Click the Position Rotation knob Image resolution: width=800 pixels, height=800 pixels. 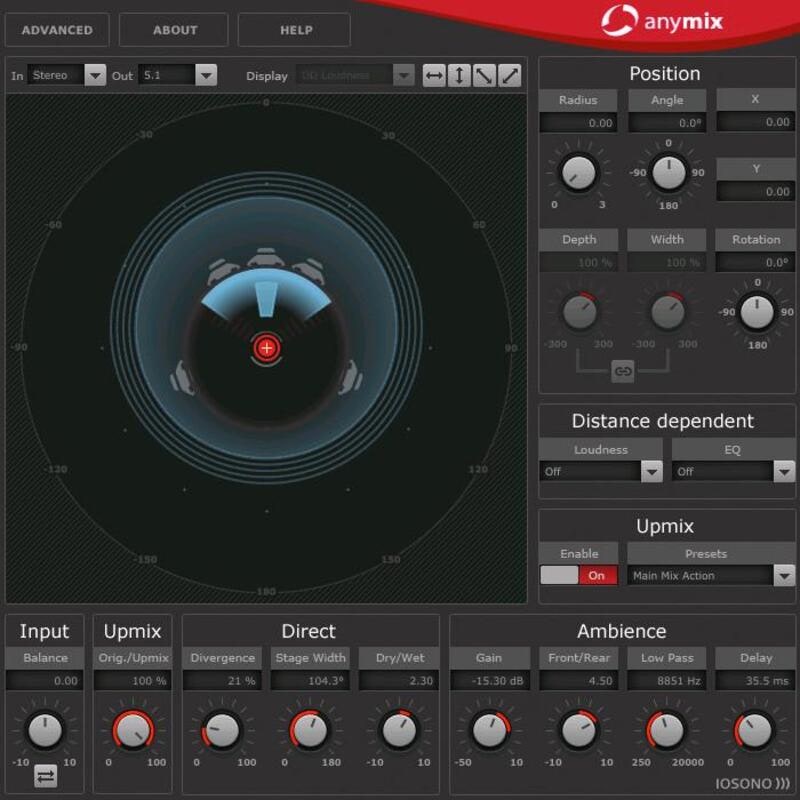coord(757,313)
